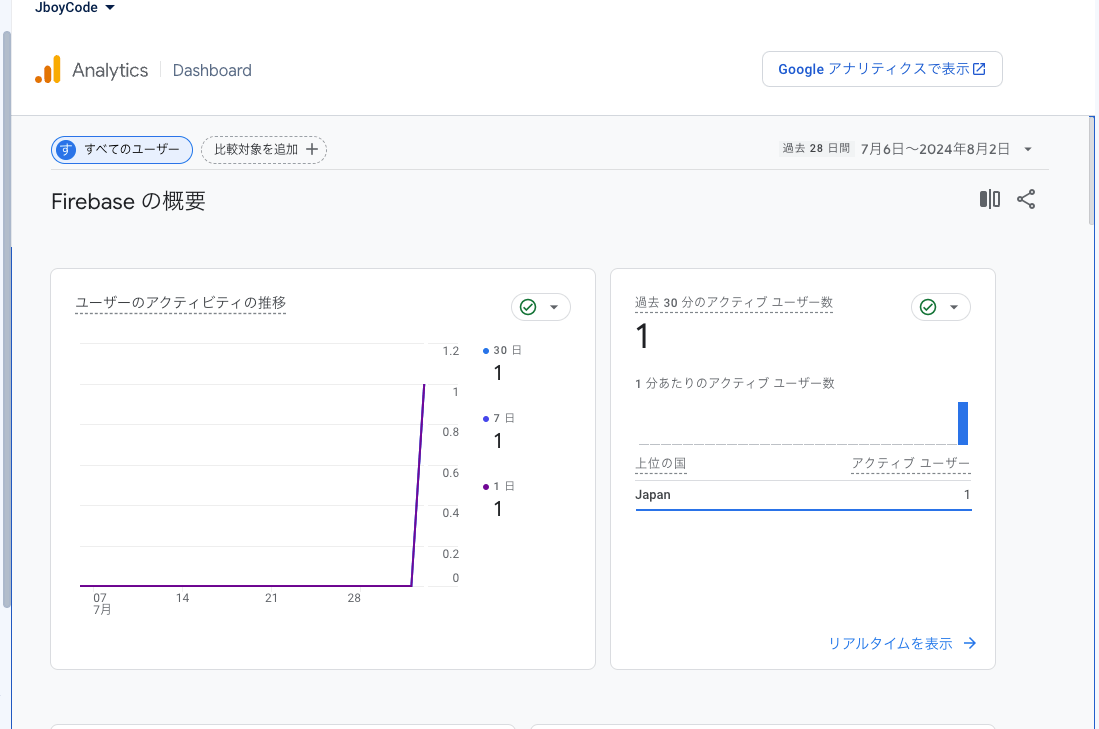The image size is (1099, 729).
Task: Click the '30 日' legend entry
Action: click(502, 350)
